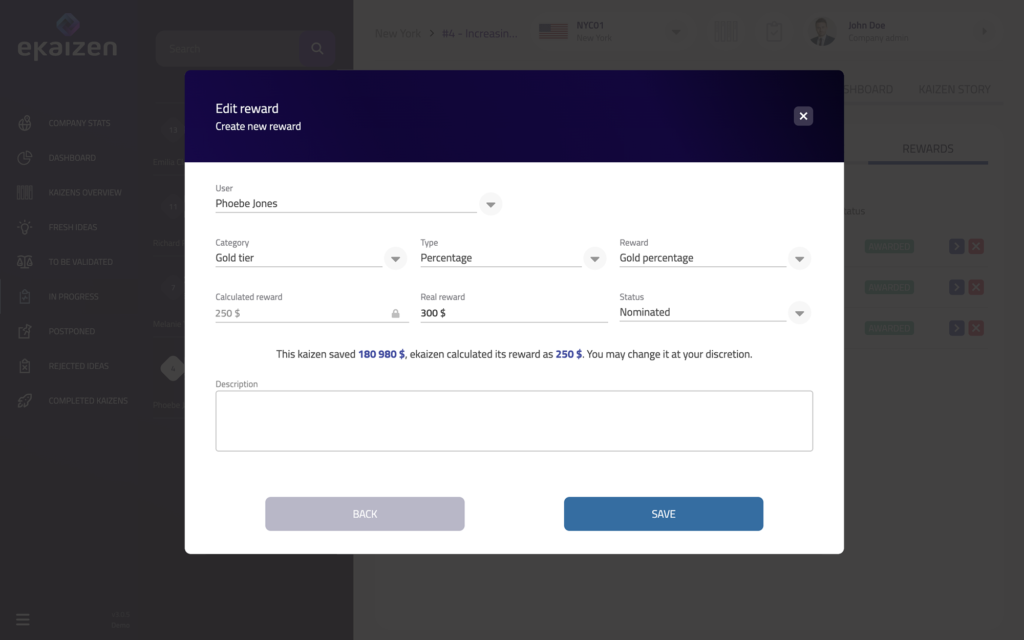Open Fresh Ideas lightbulb item
This screenshot has height=640, width=1024.
click(x=73, y=227)
